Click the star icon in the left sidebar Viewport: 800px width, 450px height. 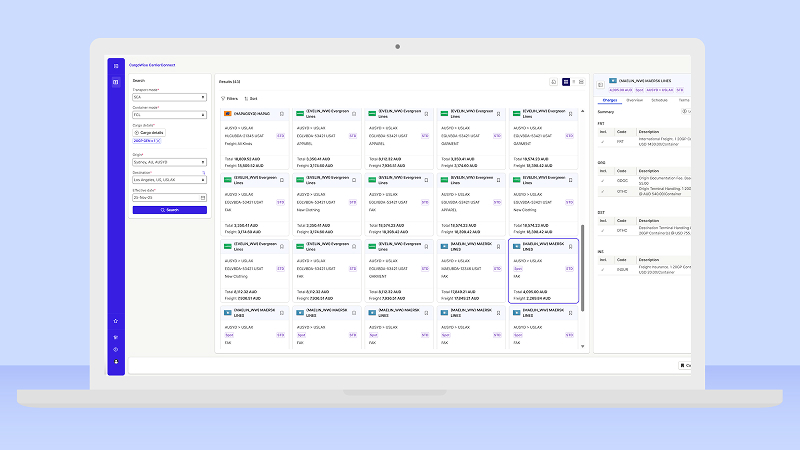coord(116,320)
